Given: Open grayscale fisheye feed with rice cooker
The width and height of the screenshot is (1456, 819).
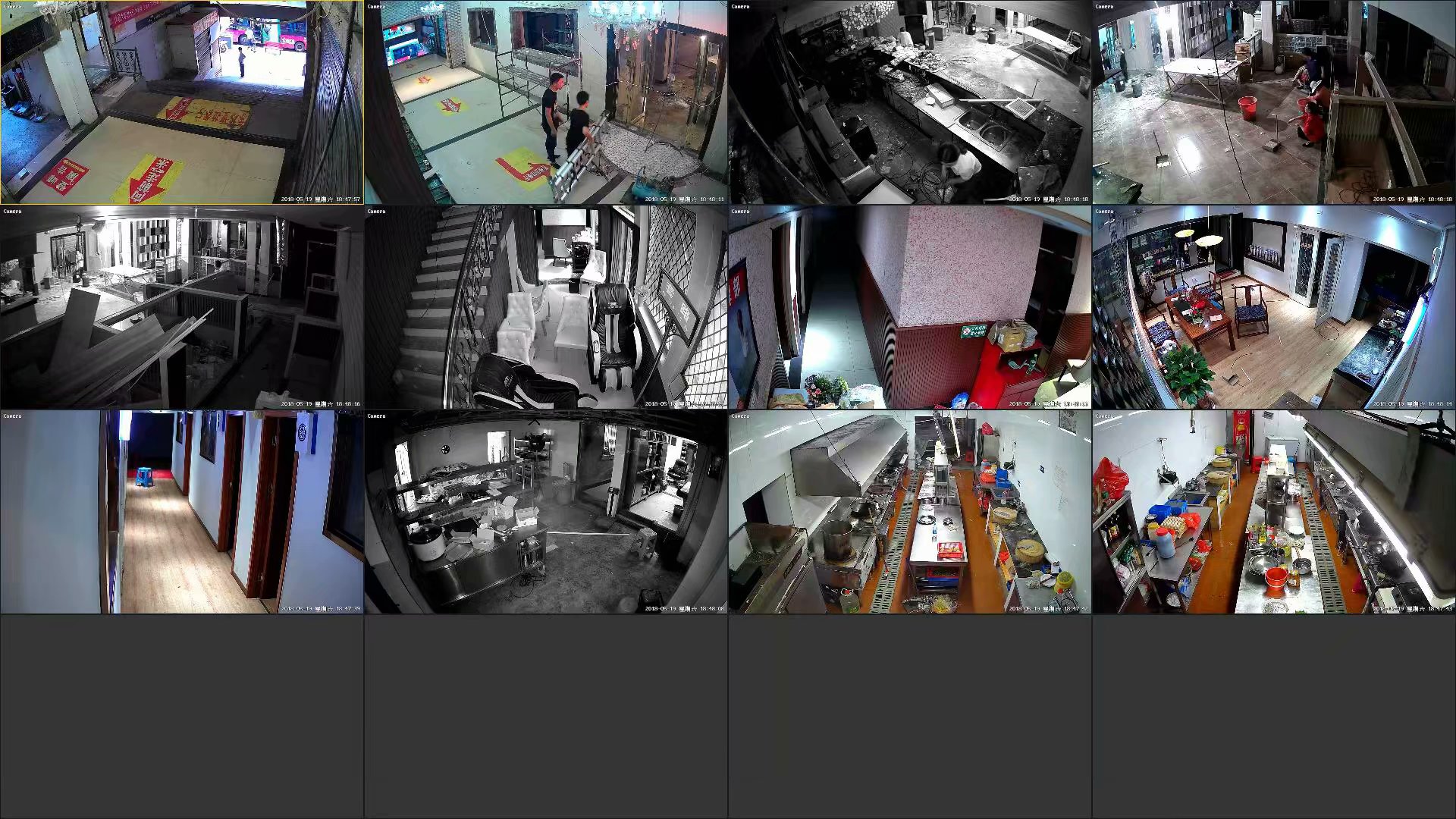Looking at the screenshot, I should [x=546, y=512].
